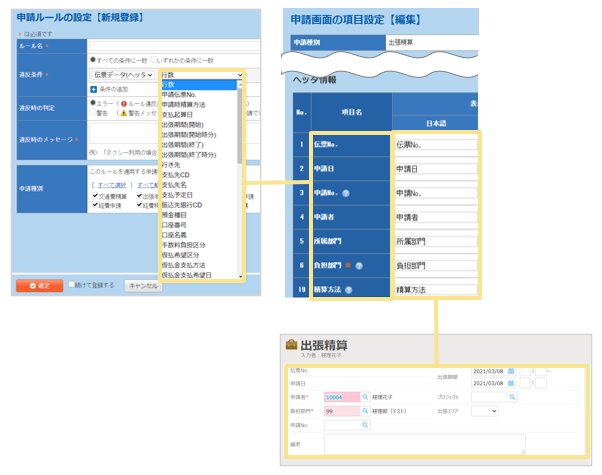Click the 備考 text area
The width and height of the screenshot is (602, 475).
pyautogui.click(x=424, y=443)
